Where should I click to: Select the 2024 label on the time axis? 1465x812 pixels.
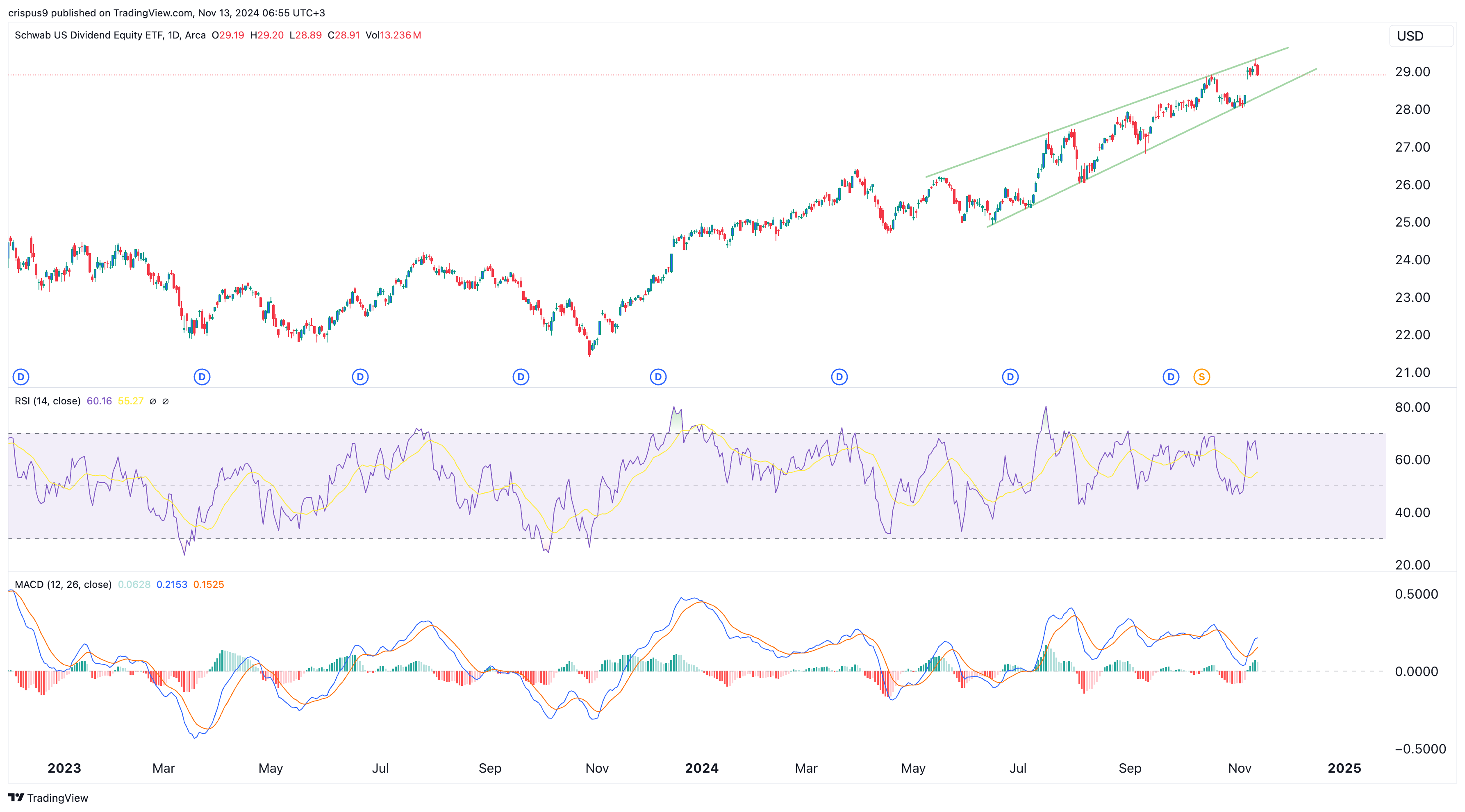702,768
